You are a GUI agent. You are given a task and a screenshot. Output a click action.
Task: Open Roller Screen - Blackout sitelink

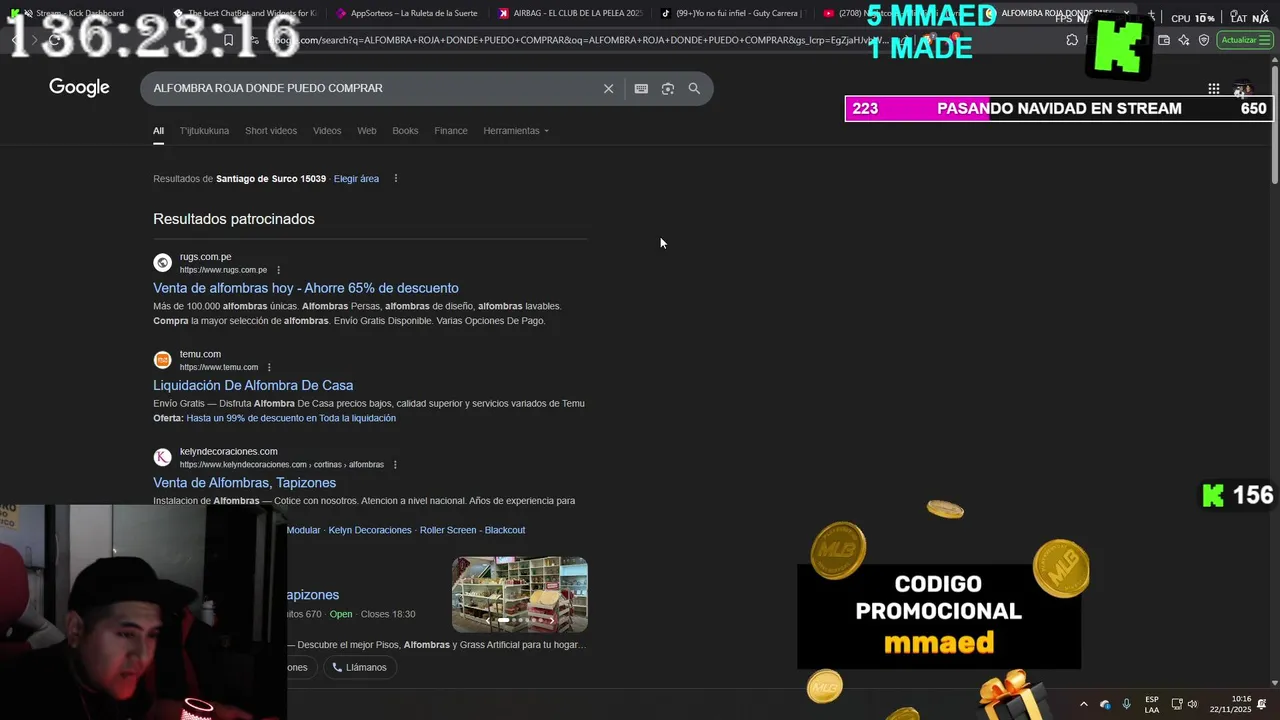[472, 530]
